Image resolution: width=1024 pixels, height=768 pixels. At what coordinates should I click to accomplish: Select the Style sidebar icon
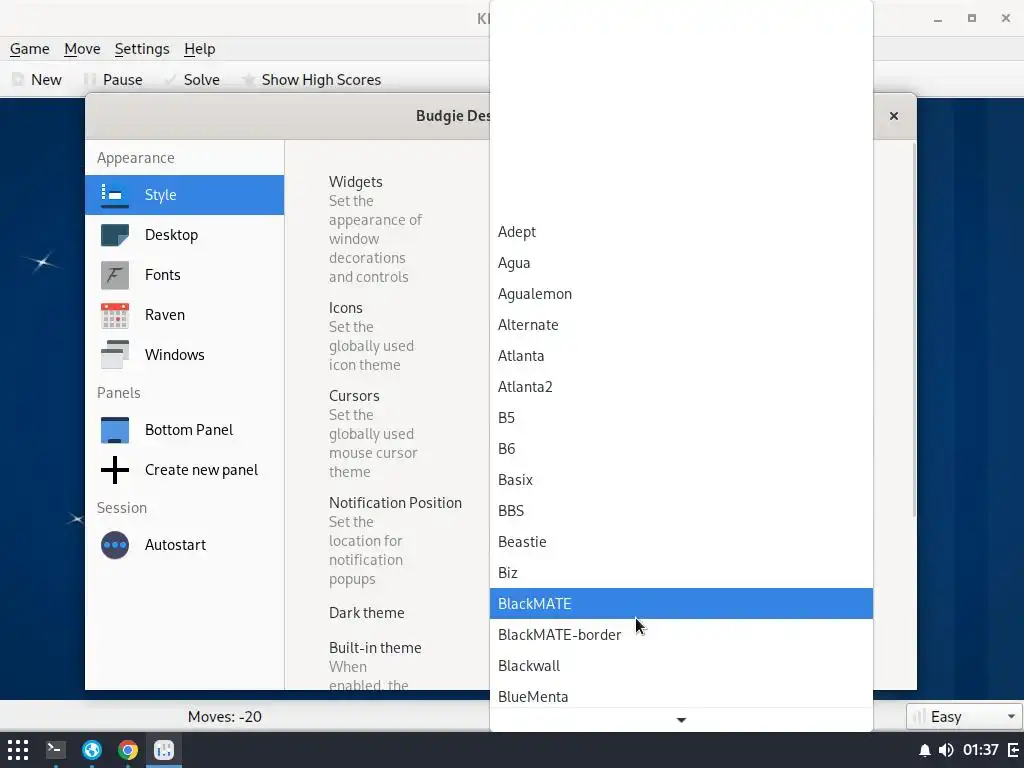tap(115, 195)
